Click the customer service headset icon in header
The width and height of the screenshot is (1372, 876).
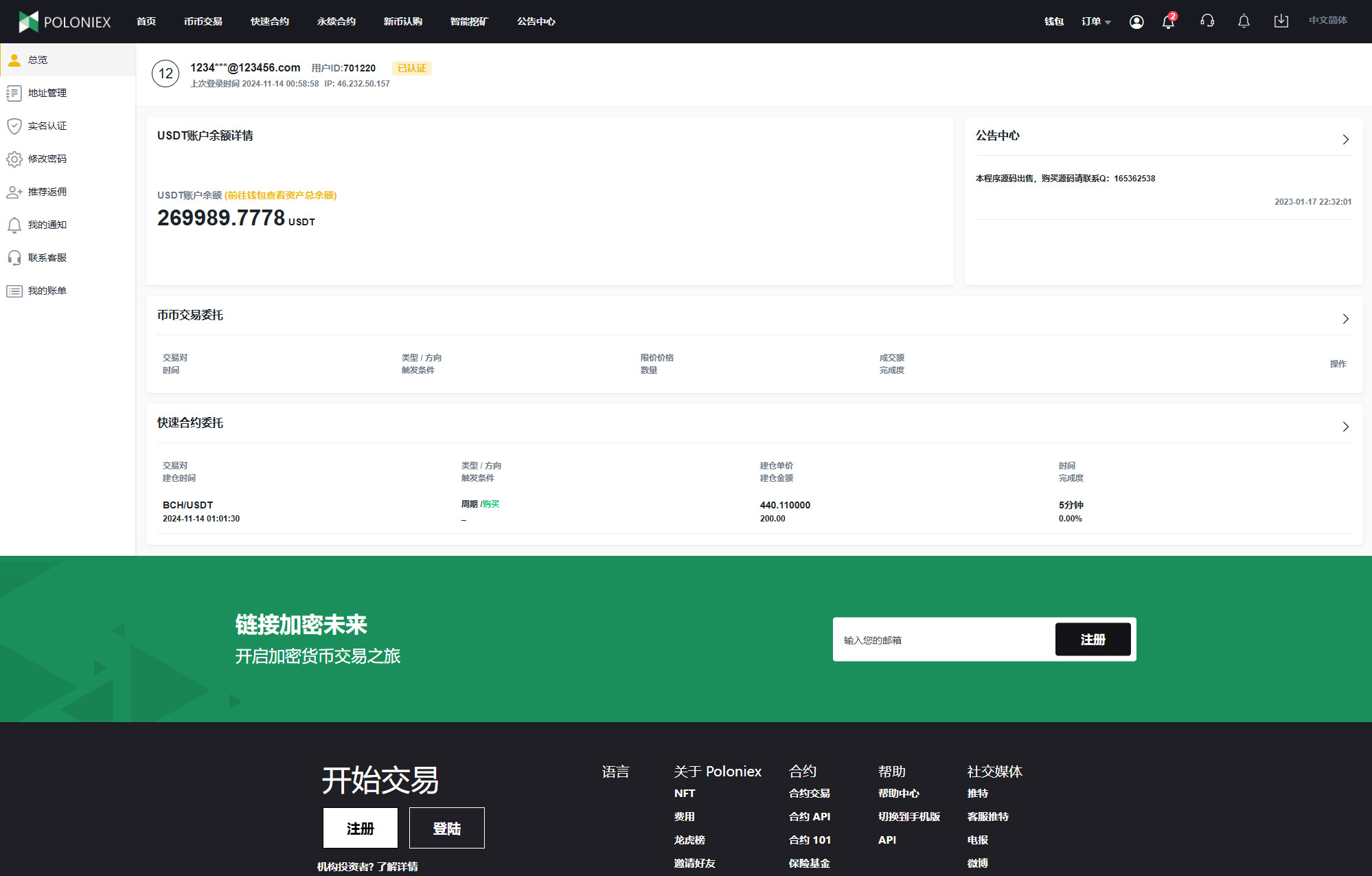1207,21
